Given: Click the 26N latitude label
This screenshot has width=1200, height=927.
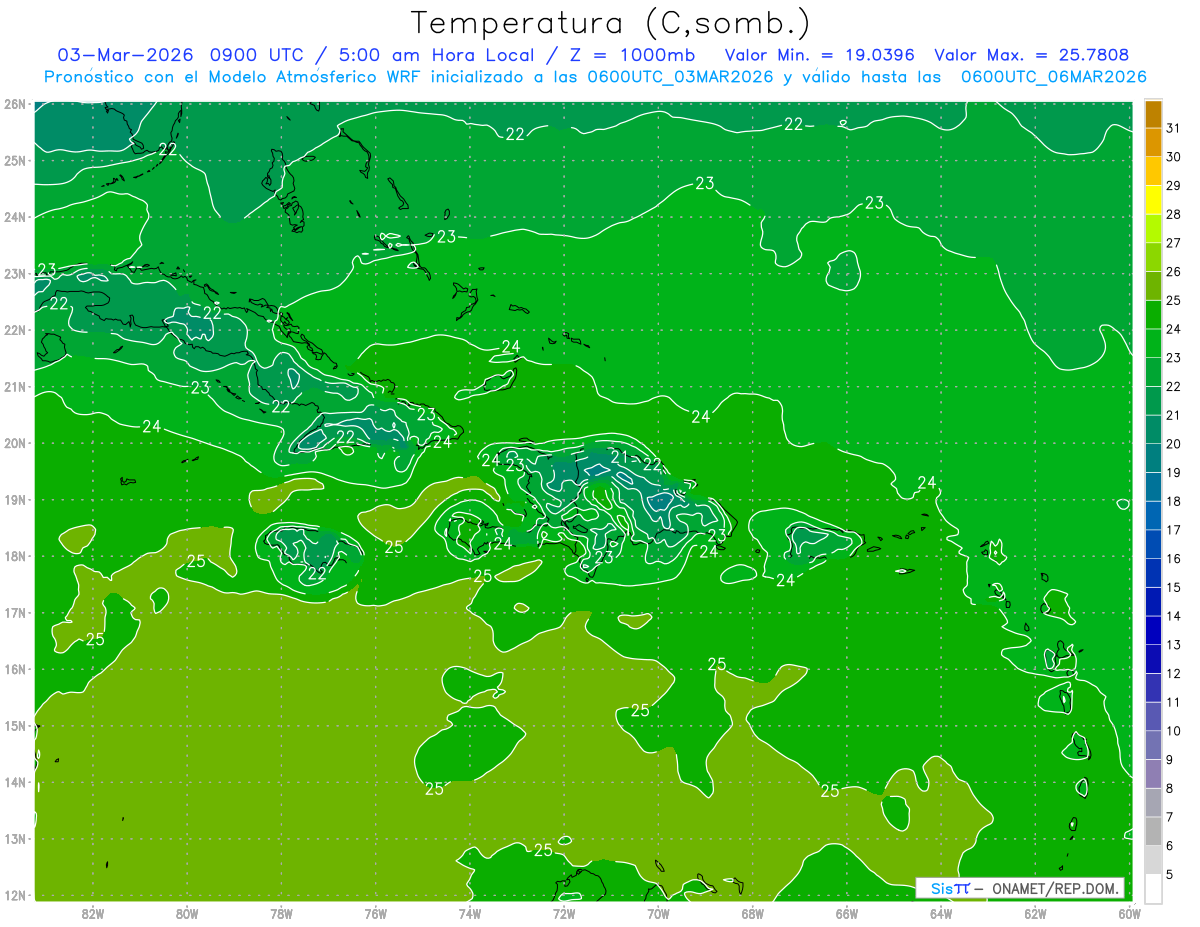Looking at the screenshot, I should (15, 104).
